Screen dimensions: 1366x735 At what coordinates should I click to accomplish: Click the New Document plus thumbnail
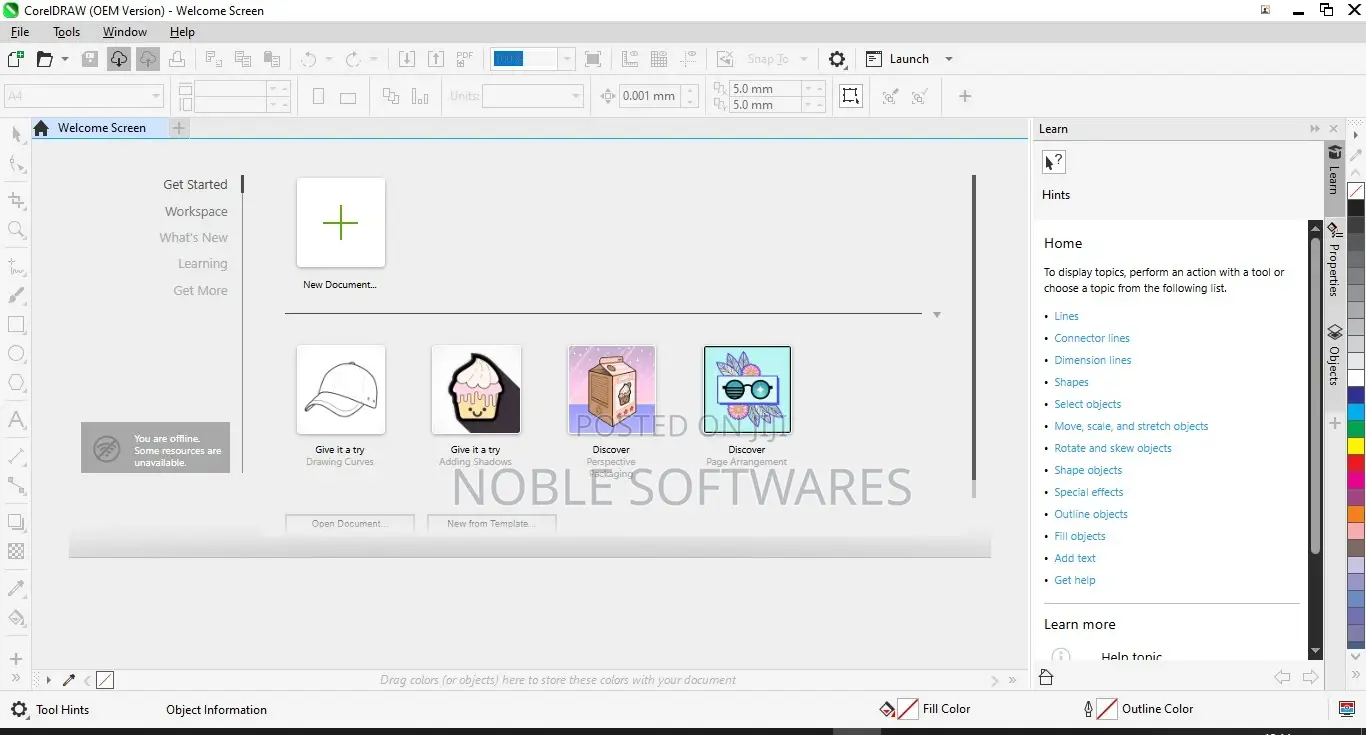[x=341, y=222]
